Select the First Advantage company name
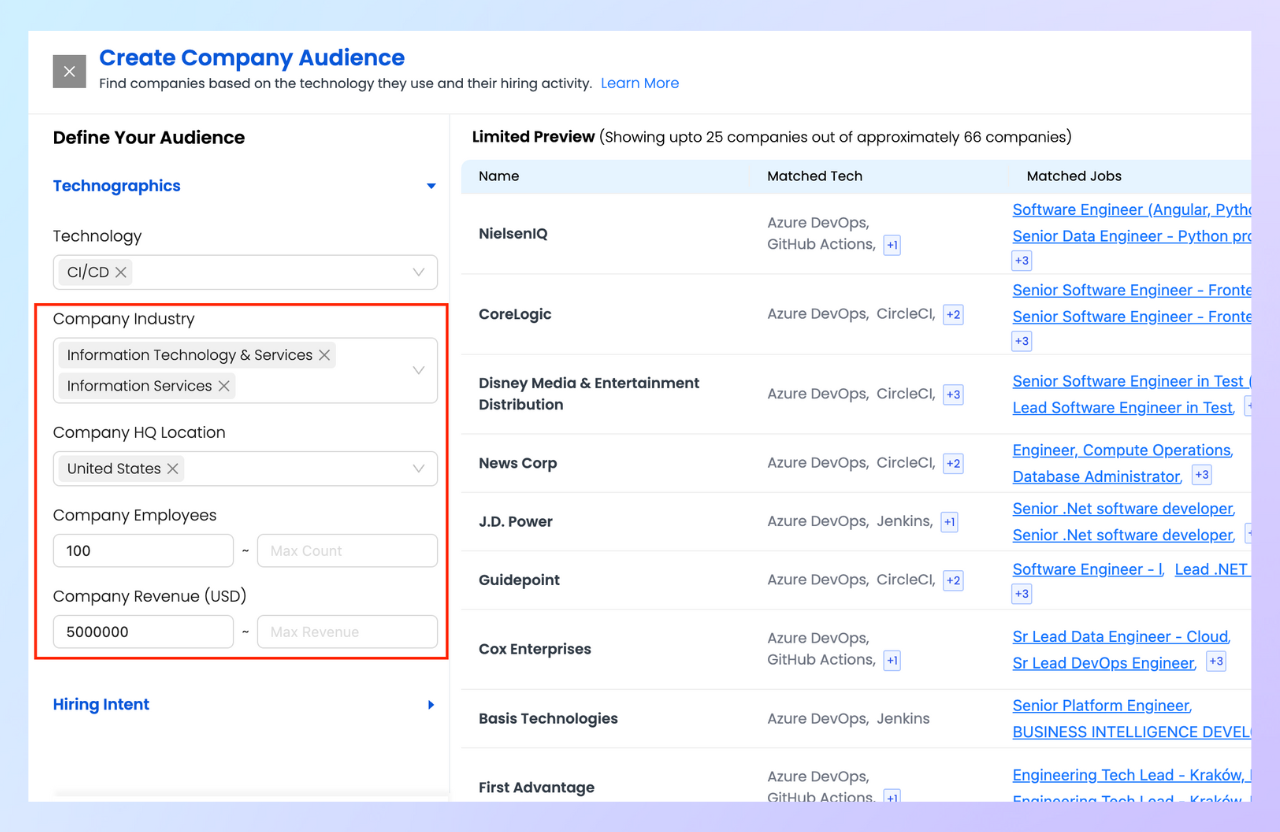This screenshot has width=1280, height=832. pos(536,788)
